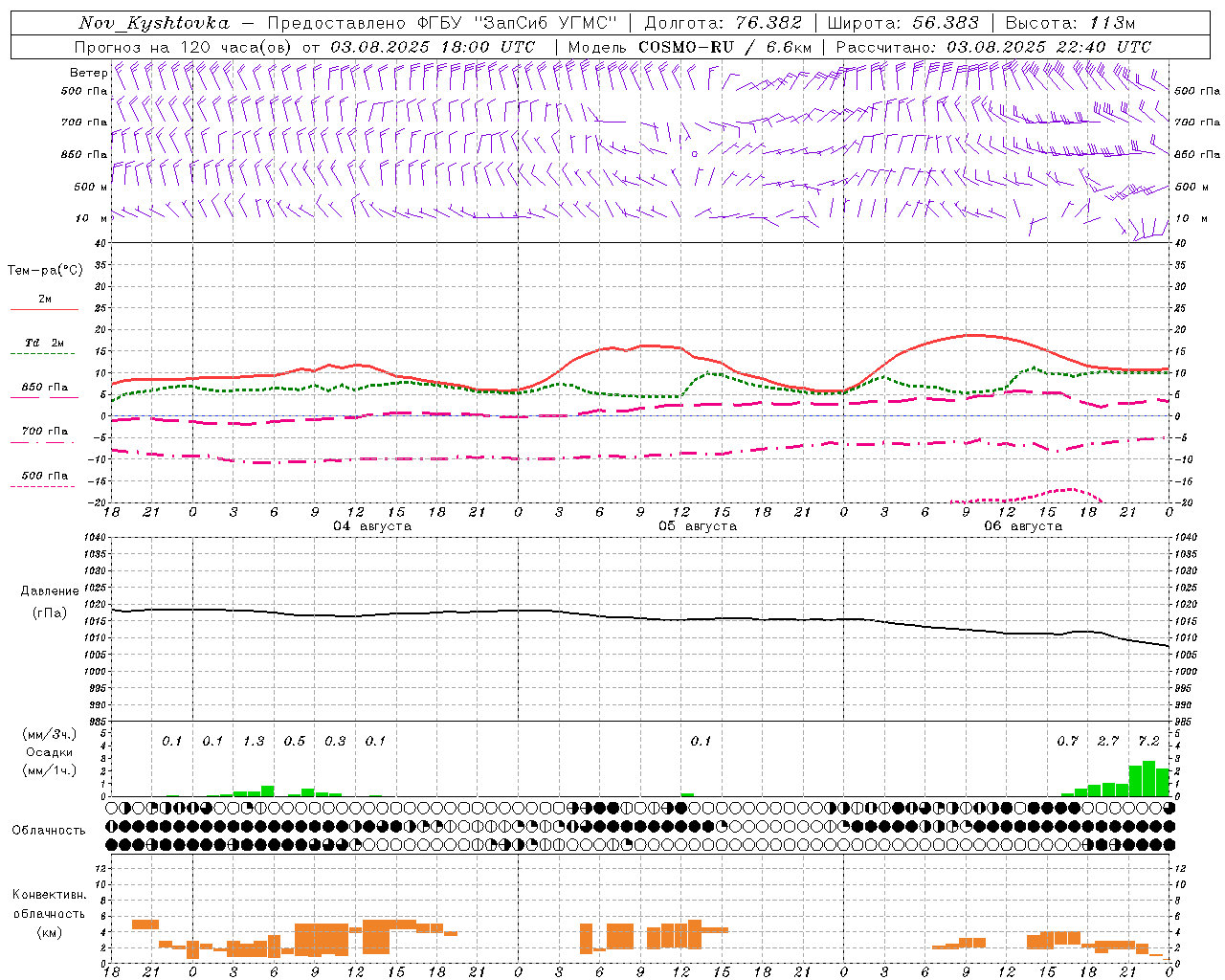
Task: Click the '0.5' precipitation total value
Action: [x=295, y=741]
